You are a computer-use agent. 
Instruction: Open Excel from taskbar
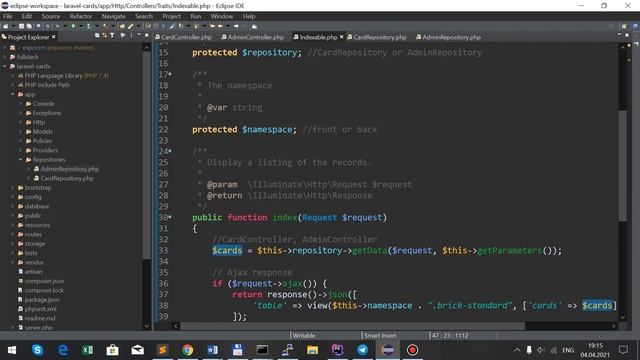(87, 350)
